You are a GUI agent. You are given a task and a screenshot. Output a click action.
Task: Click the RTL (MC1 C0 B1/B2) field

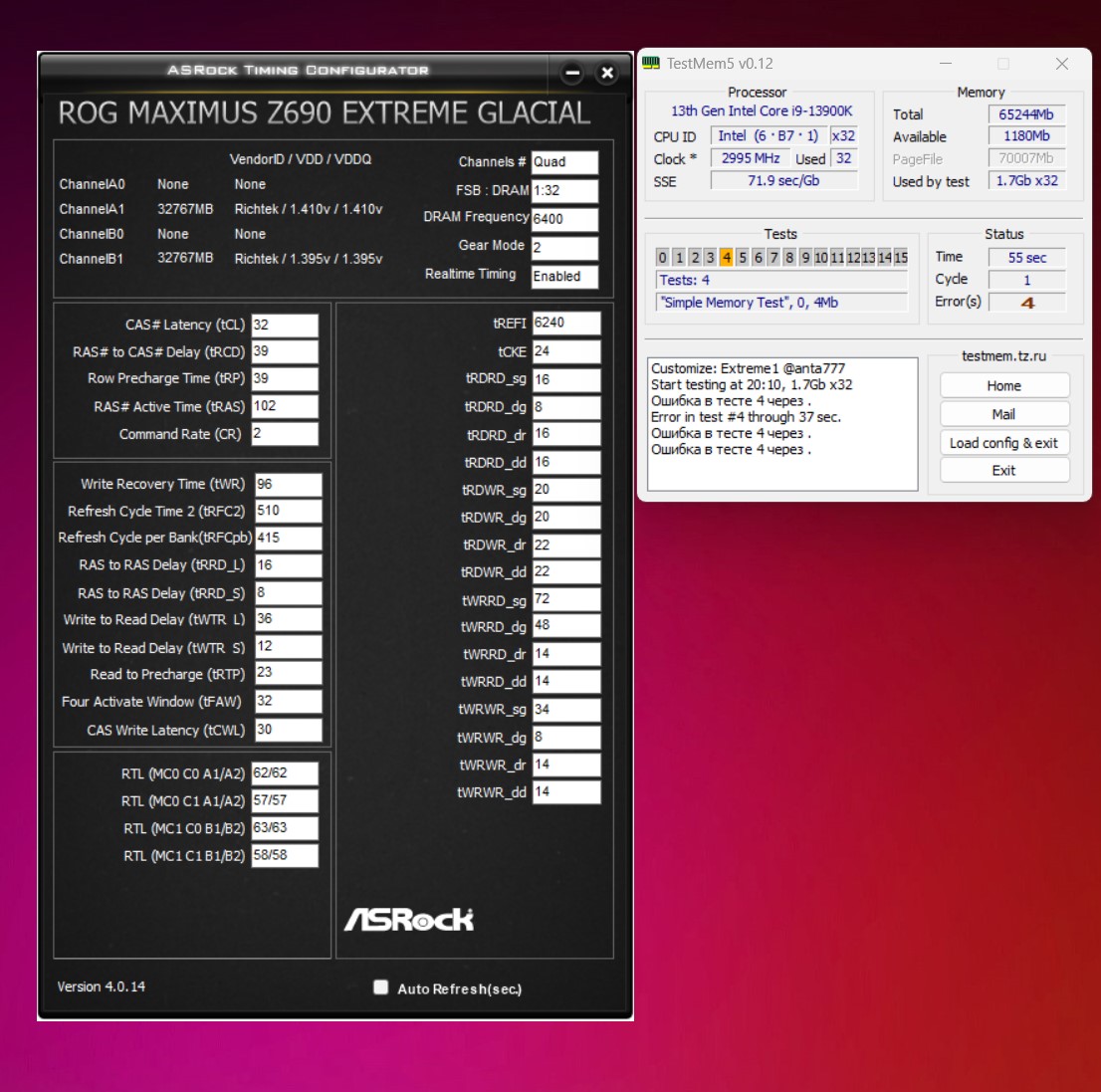click(285, 828)
